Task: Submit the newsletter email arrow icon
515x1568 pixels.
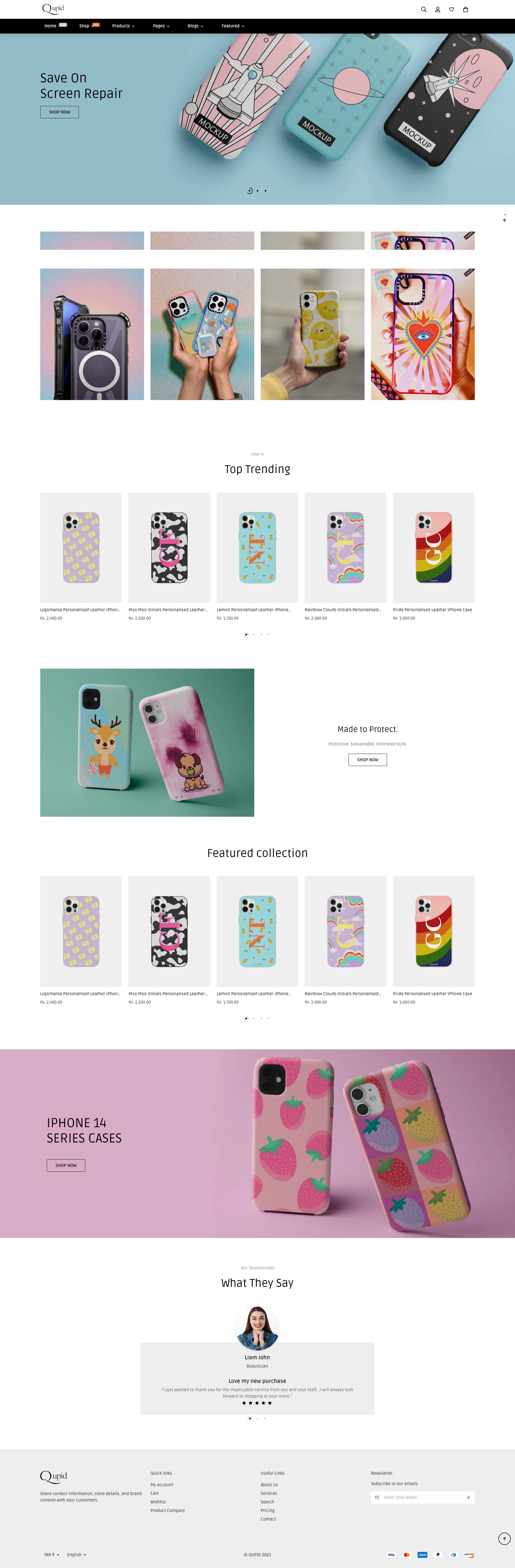Action: click(468, 1497)
